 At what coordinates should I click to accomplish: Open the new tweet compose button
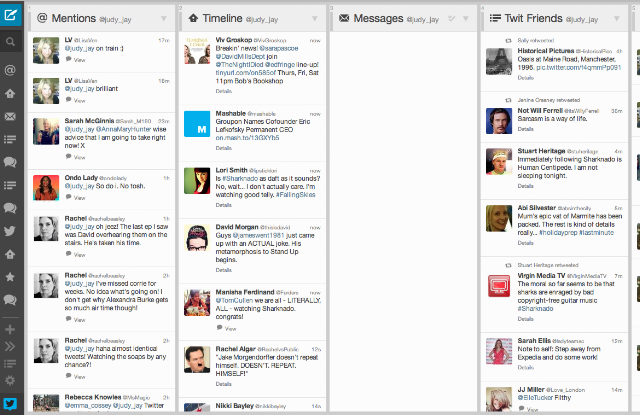tap(11, 16)
